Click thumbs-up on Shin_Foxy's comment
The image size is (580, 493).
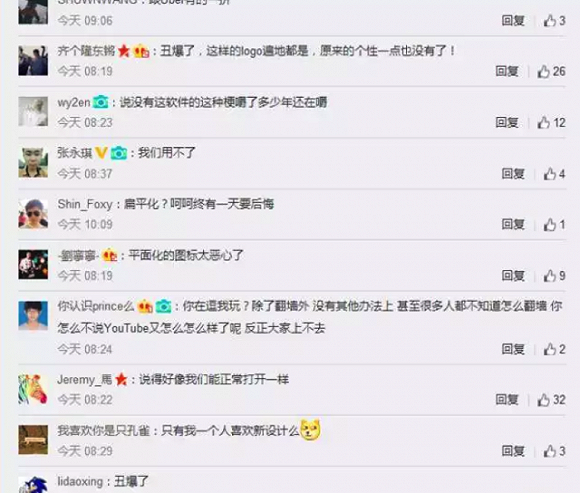point(554,224)
